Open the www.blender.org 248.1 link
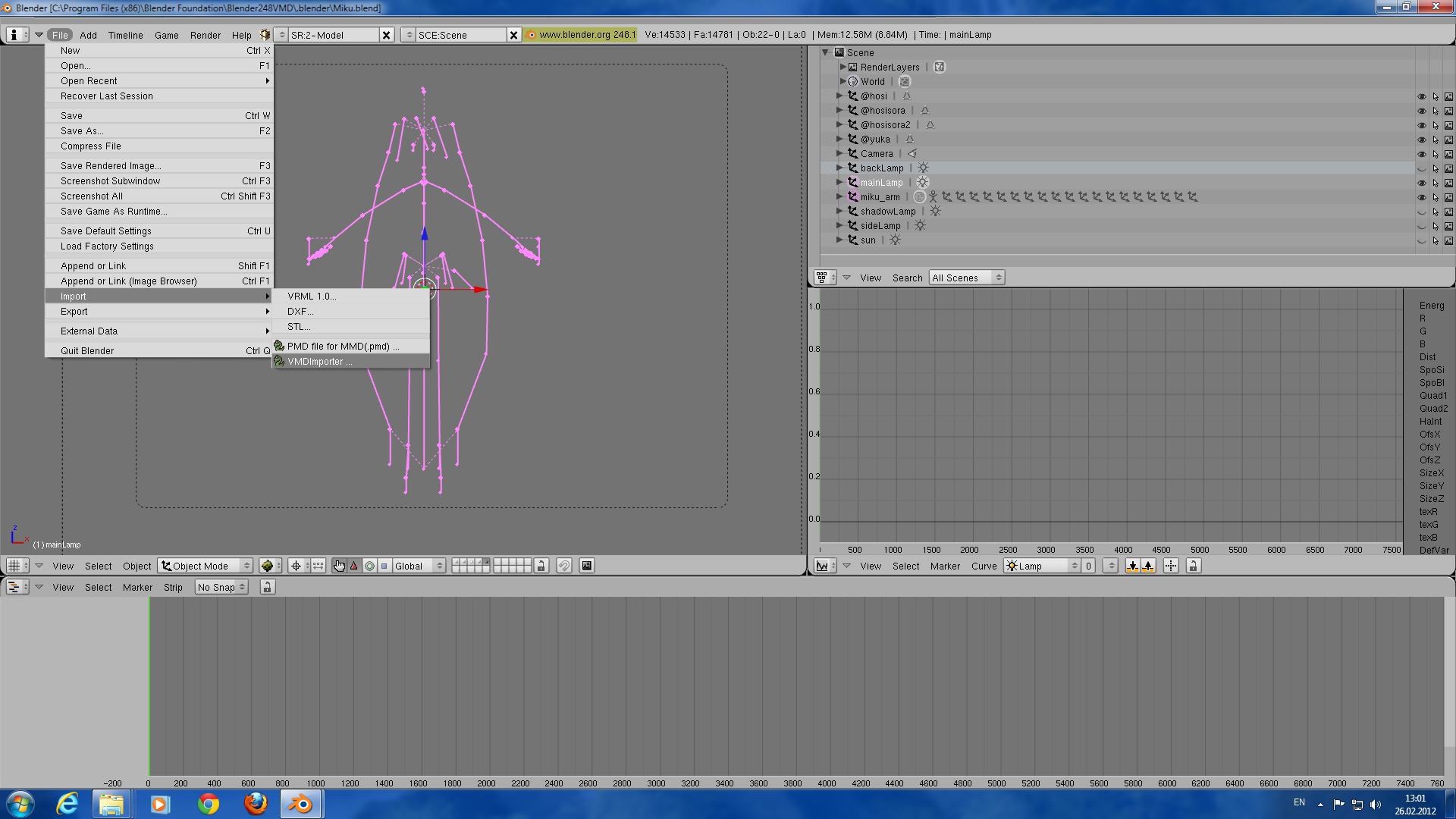Image resolution: width=1456 pixels, height=819 pixels. point(581,35)
